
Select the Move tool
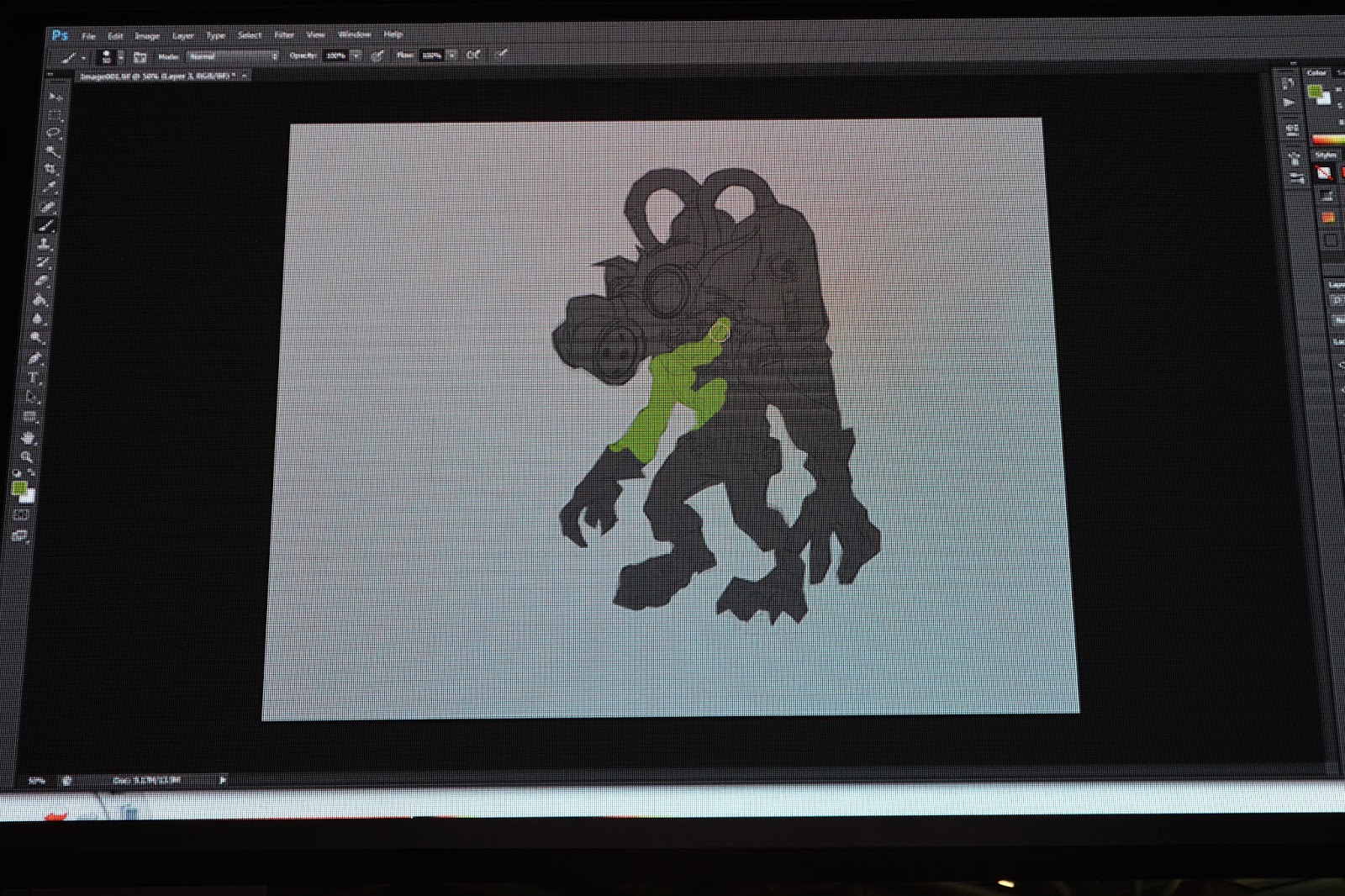tap(56, 98)
